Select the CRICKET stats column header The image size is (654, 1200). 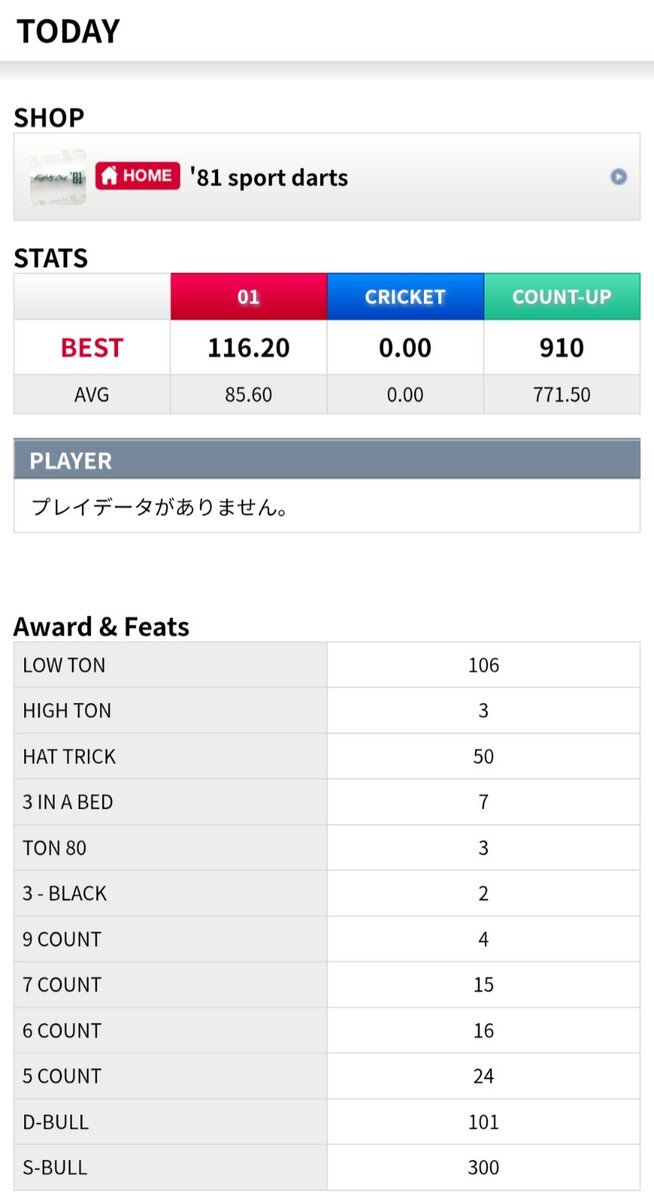[405, 297]
